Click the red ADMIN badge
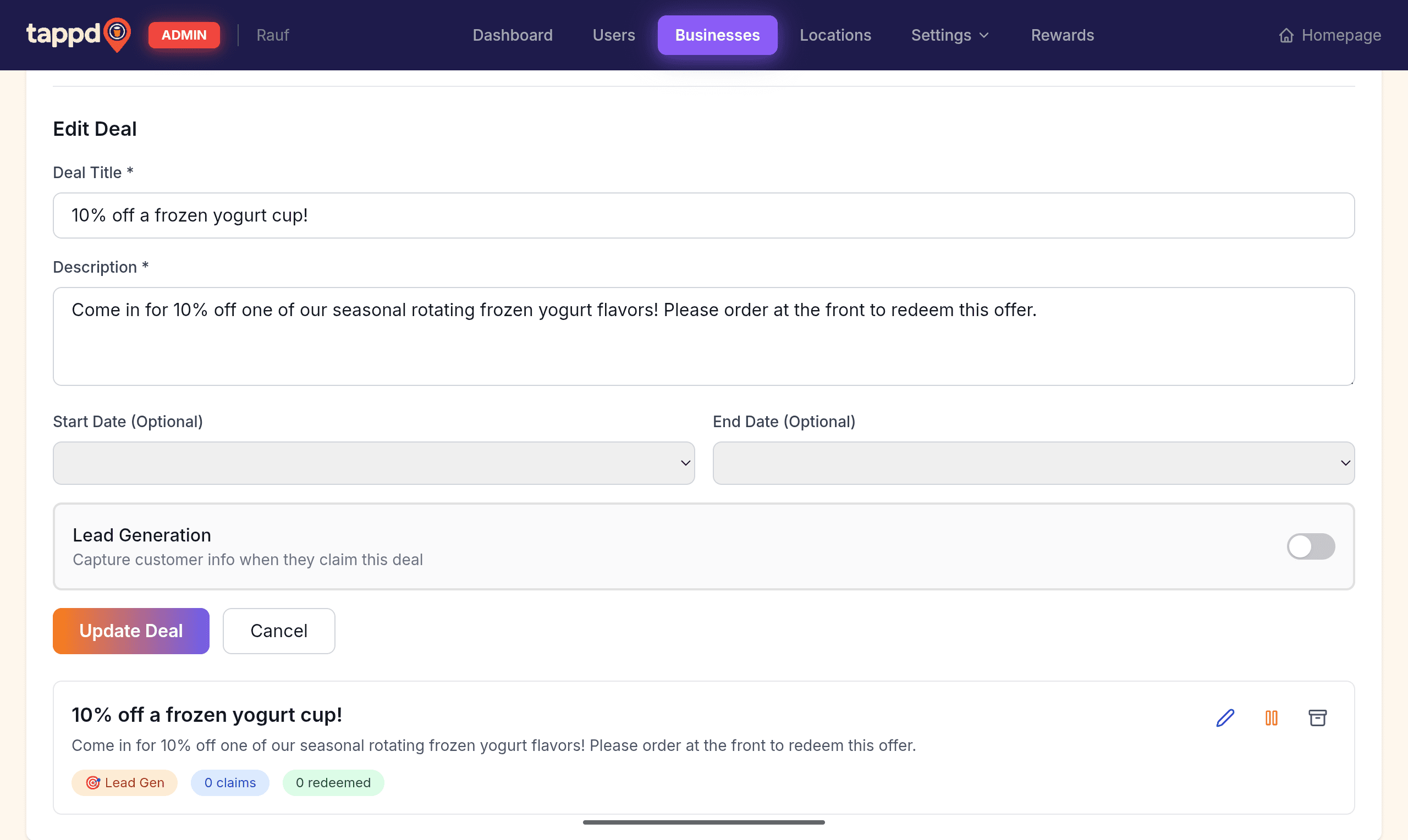The image size is (1408, 840). click(184, 35)
